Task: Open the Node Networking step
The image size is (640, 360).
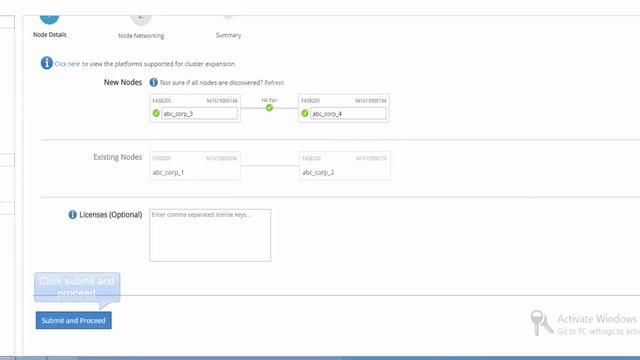Action: [141, 36]
